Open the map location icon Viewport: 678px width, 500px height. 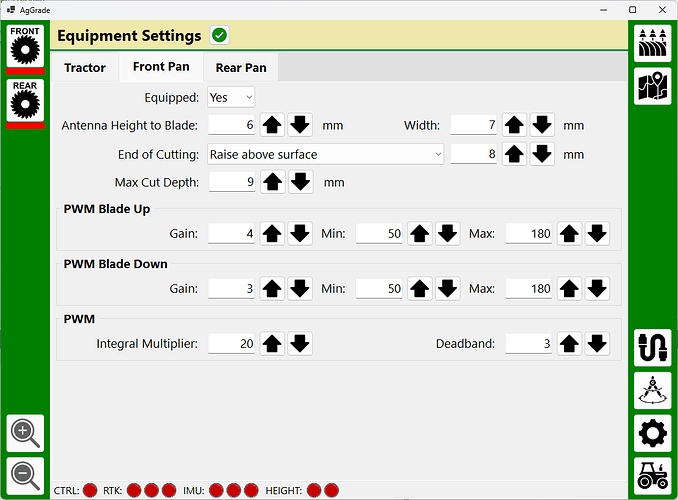[652, 87]
